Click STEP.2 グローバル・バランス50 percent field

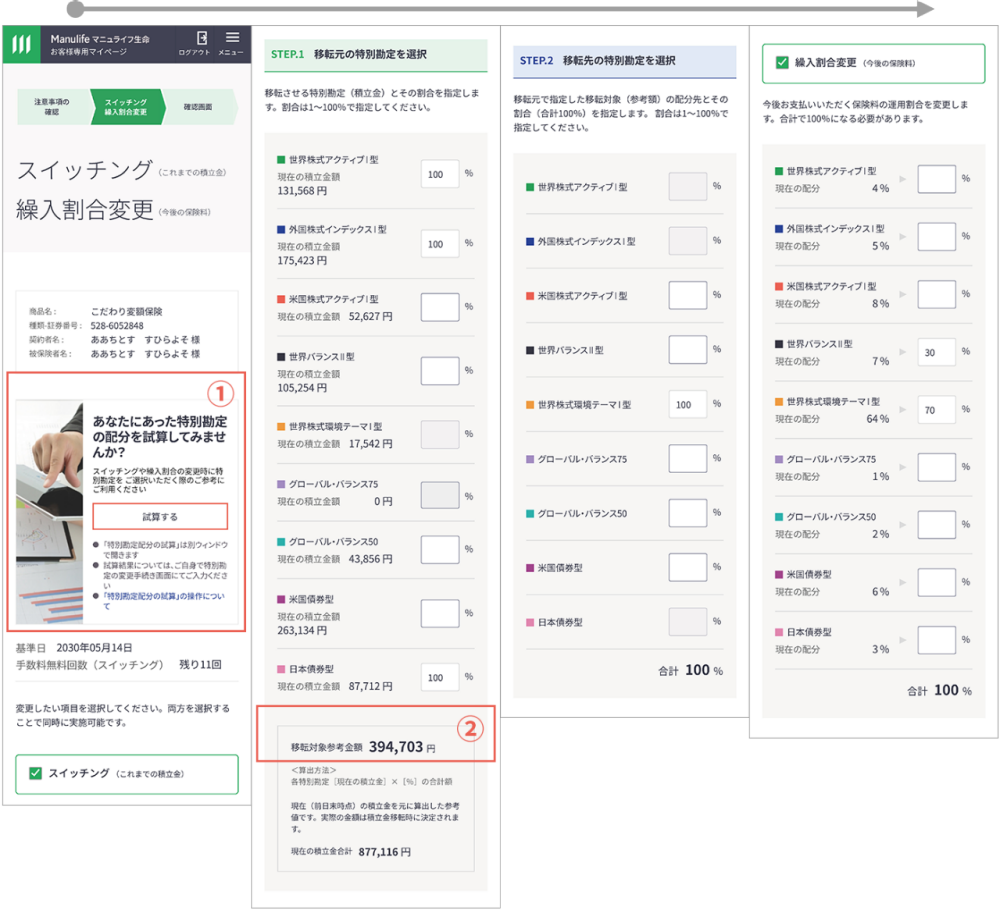click(688, 513)
